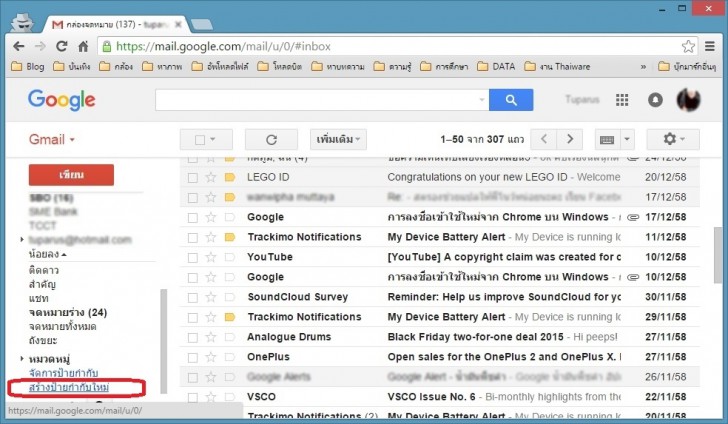Open the input tools dropdown arrow

tap(627, 139)
